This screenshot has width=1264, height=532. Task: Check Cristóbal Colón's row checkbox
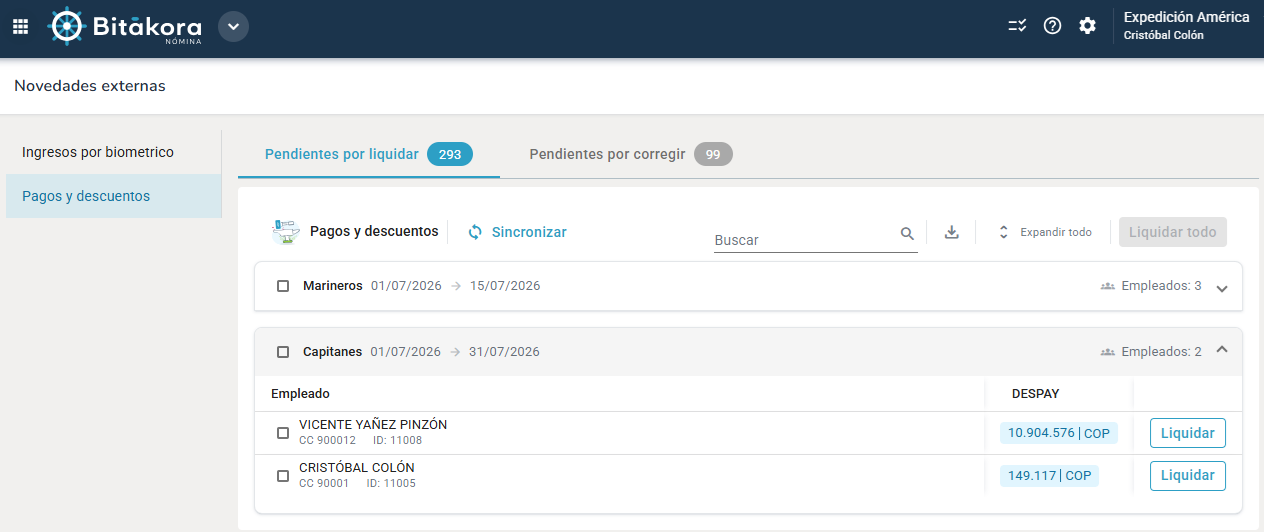283,476
